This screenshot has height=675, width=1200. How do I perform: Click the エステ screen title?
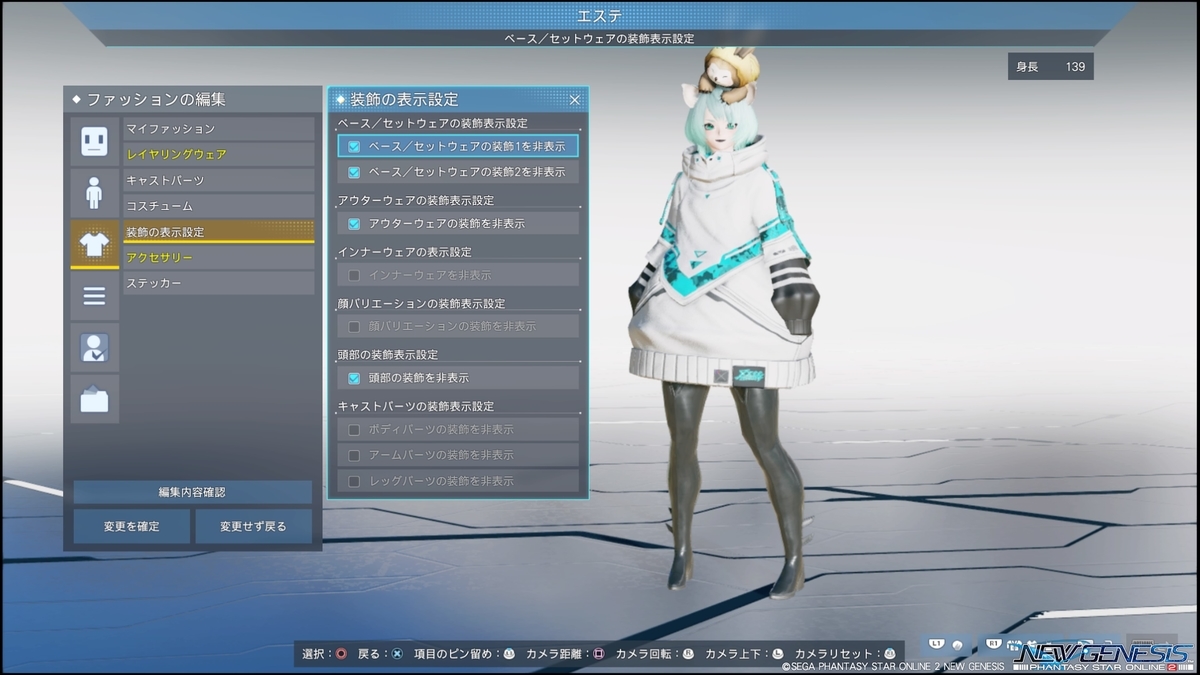(x=600, y=16)
